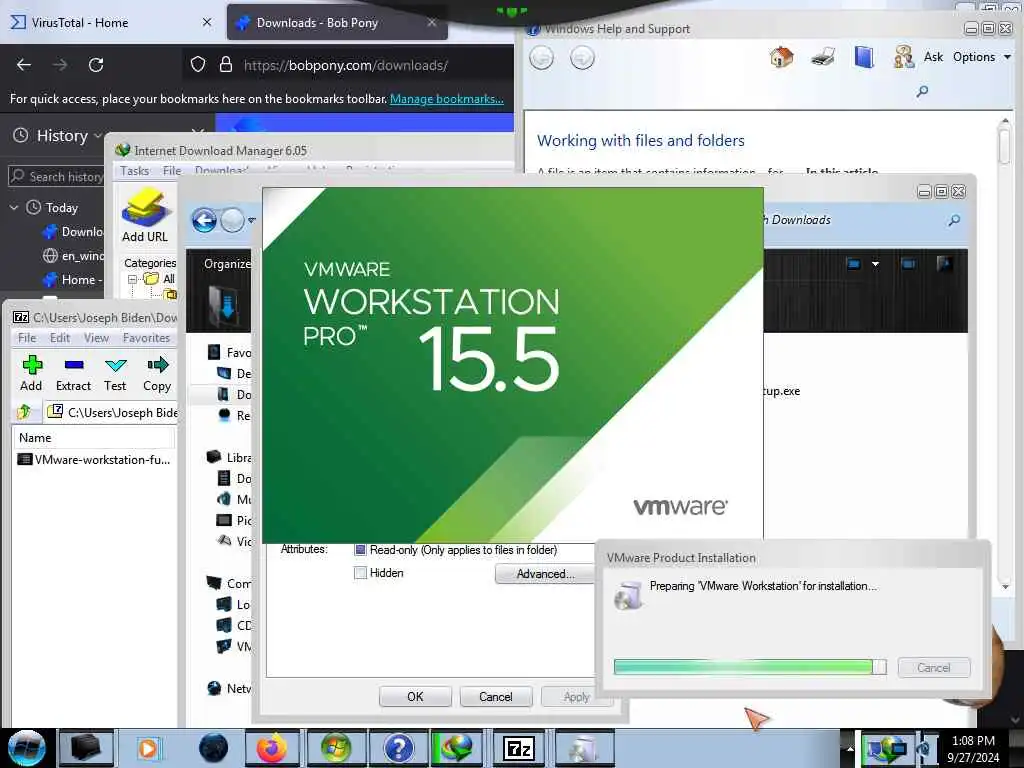
Task: Click Explorer blue back arrow
Action: coord(204,220)
